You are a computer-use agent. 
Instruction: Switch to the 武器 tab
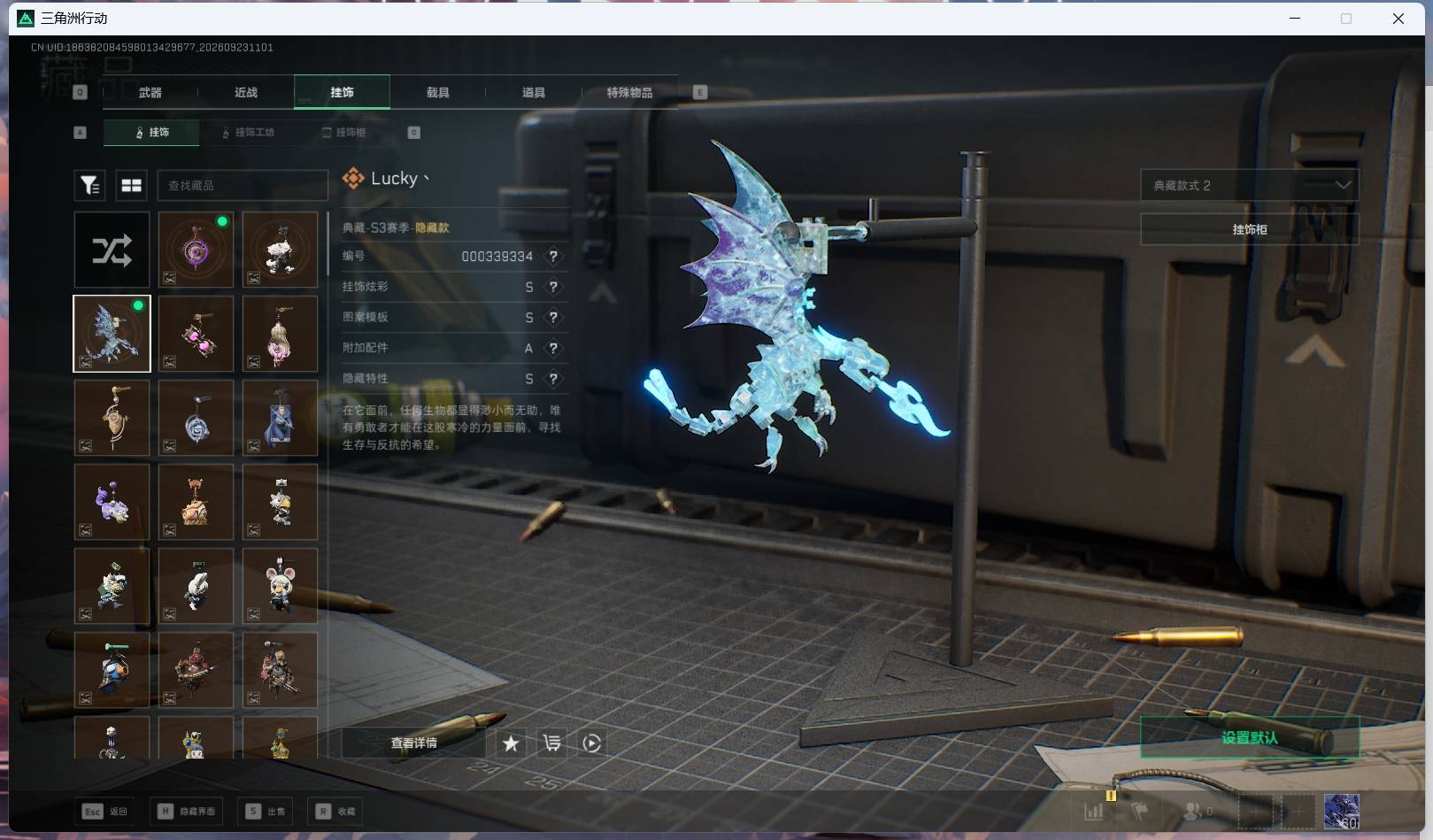(x=150, y=92)
